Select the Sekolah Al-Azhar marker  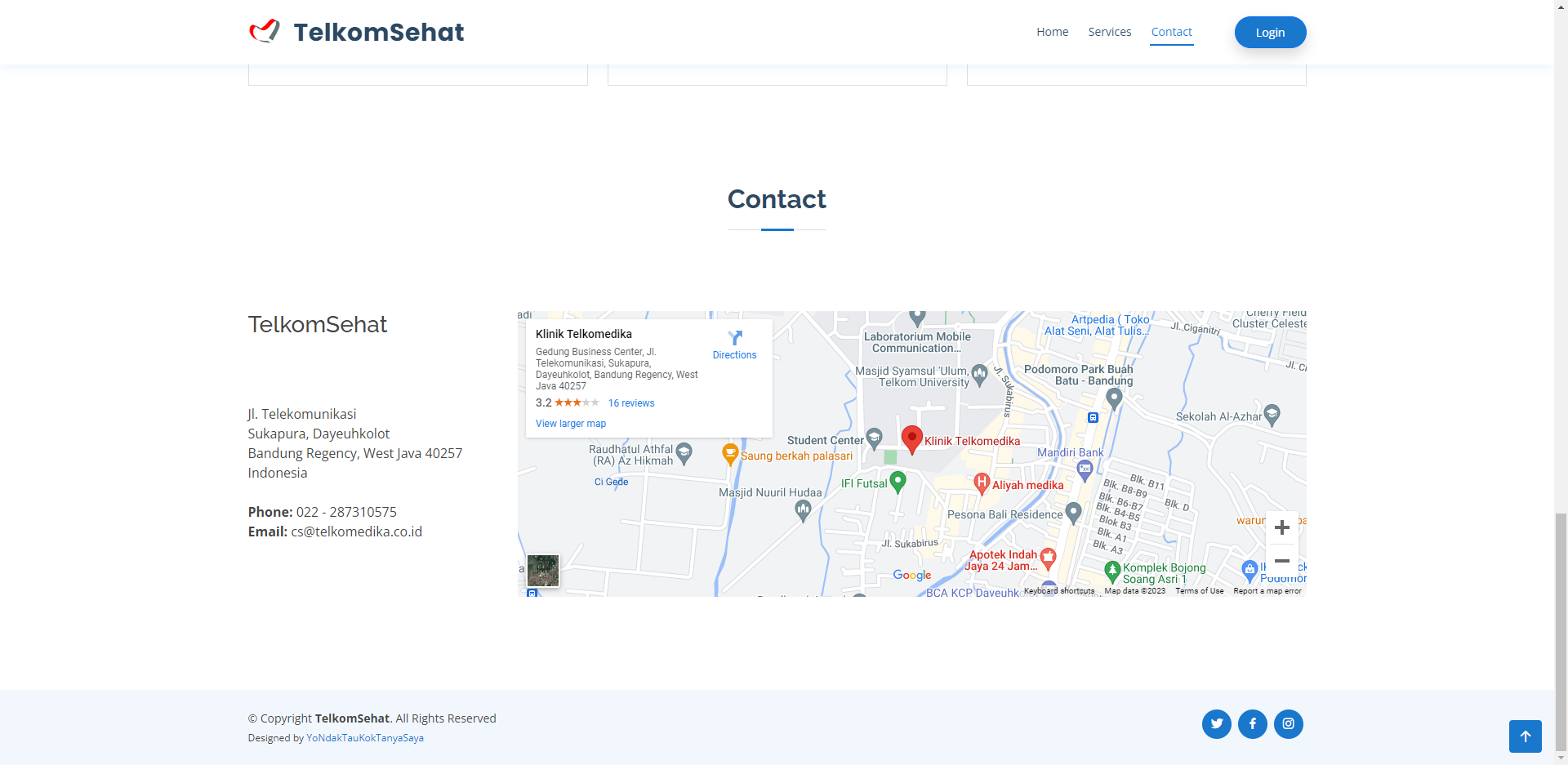pos(1272,415)
